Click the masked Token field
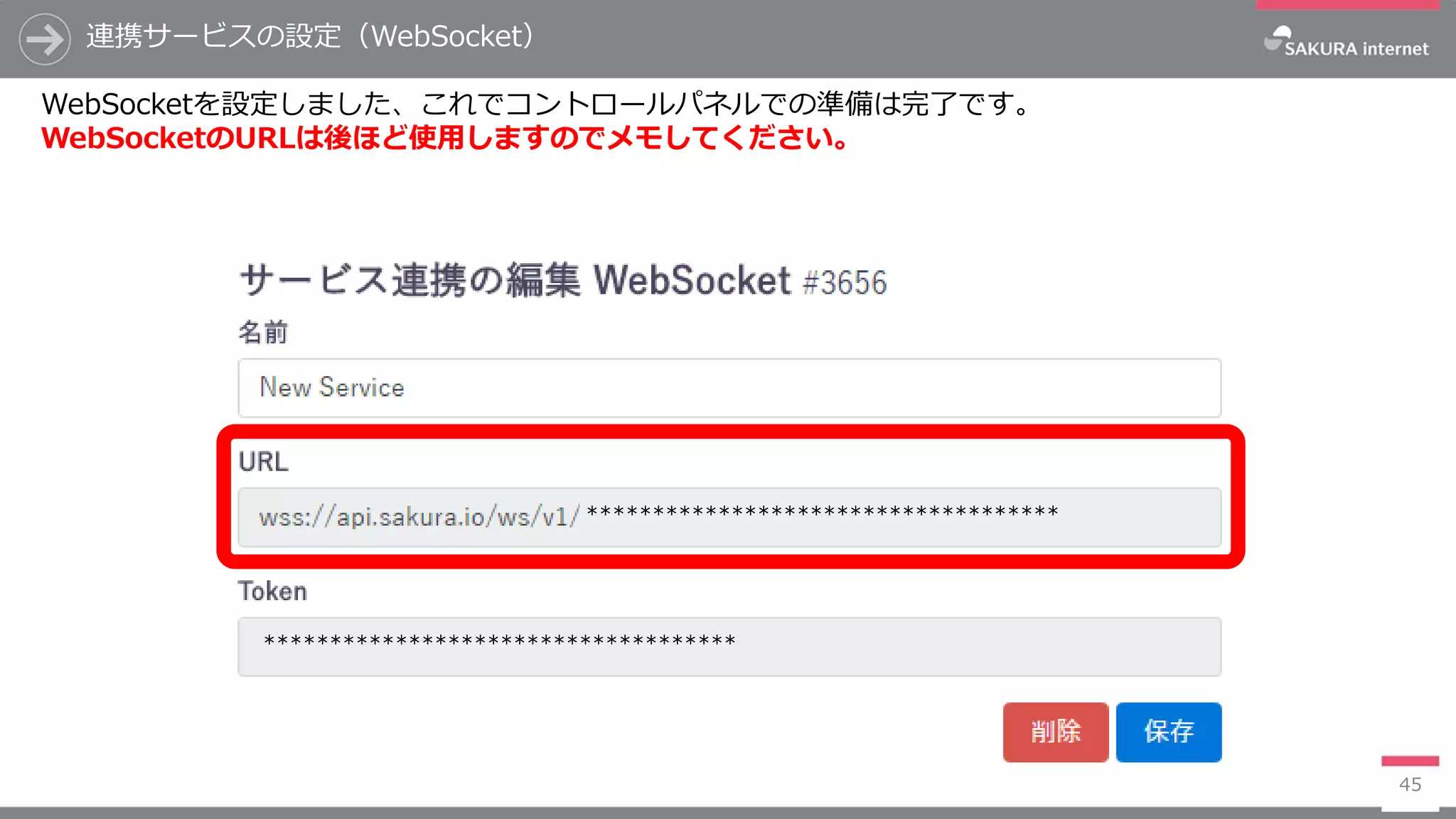 [x=729, y=647]
